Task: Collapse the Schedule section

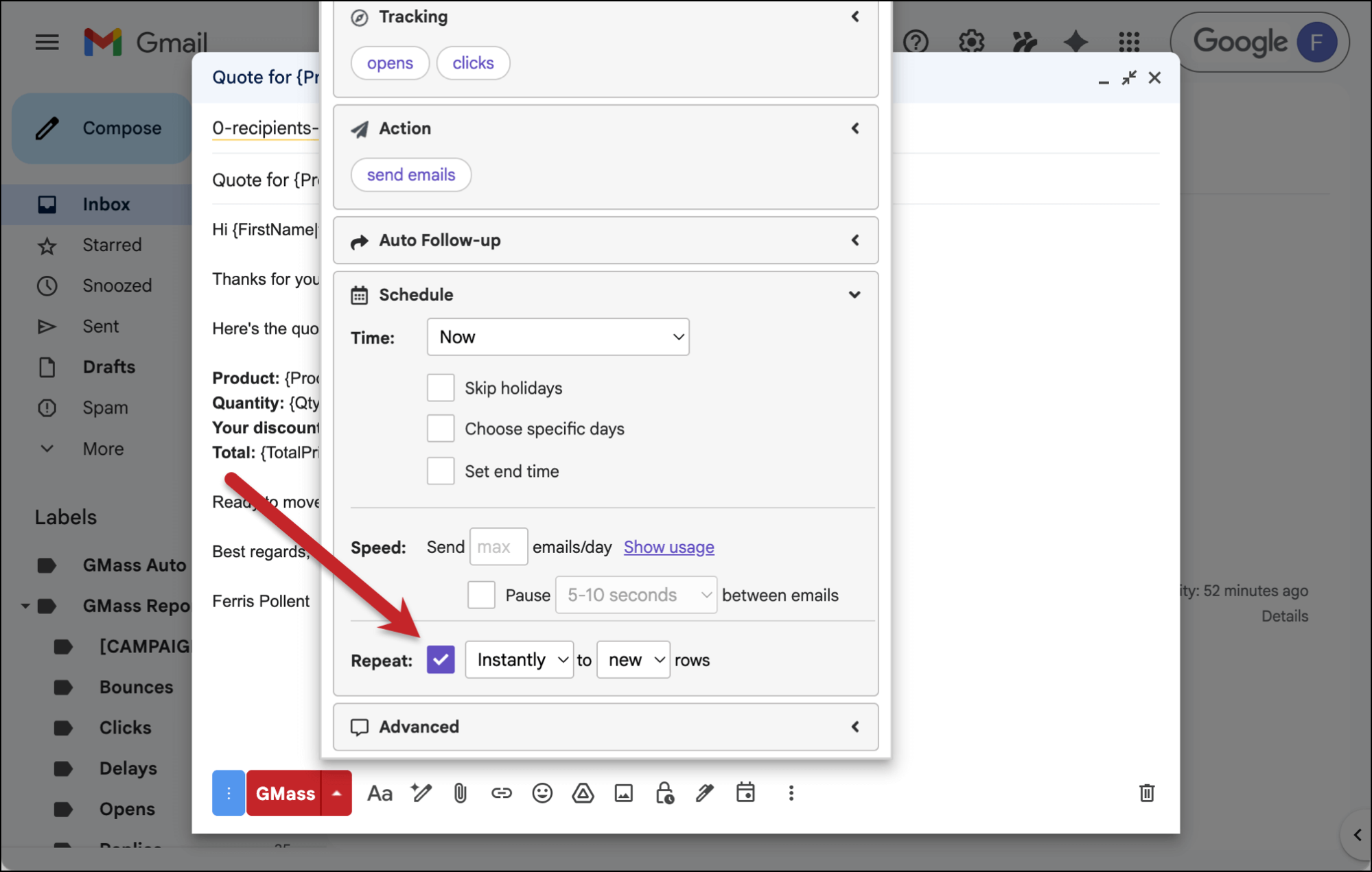Action: click(854, 295)
